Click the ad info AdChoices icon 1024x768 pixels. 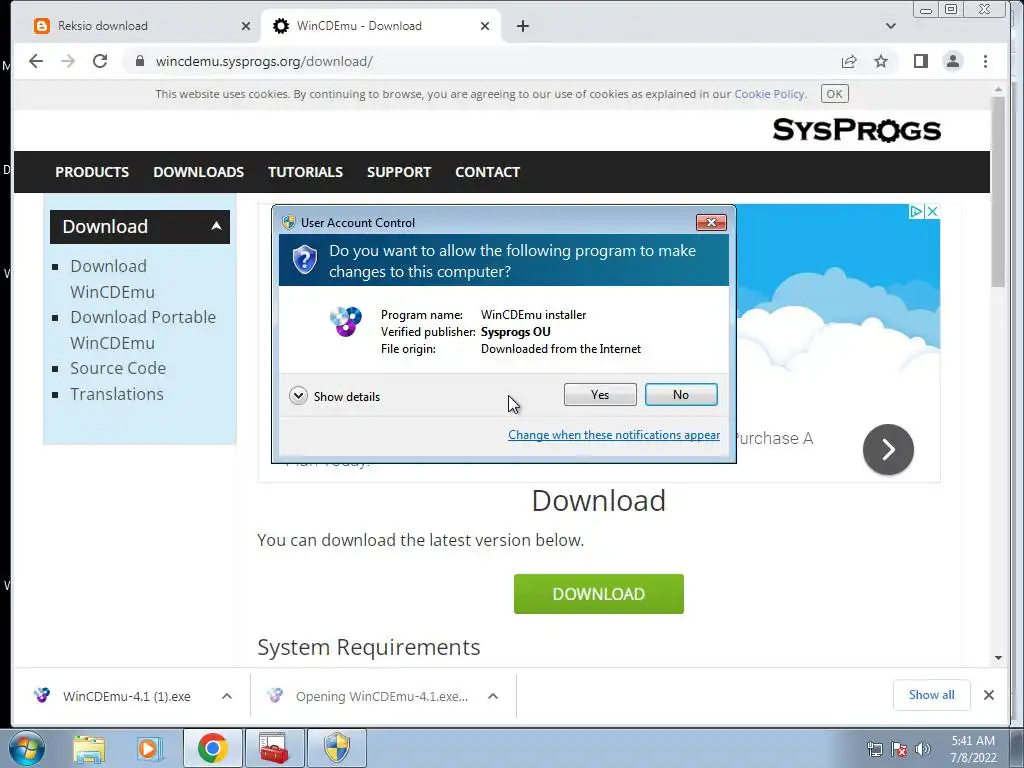917,212
